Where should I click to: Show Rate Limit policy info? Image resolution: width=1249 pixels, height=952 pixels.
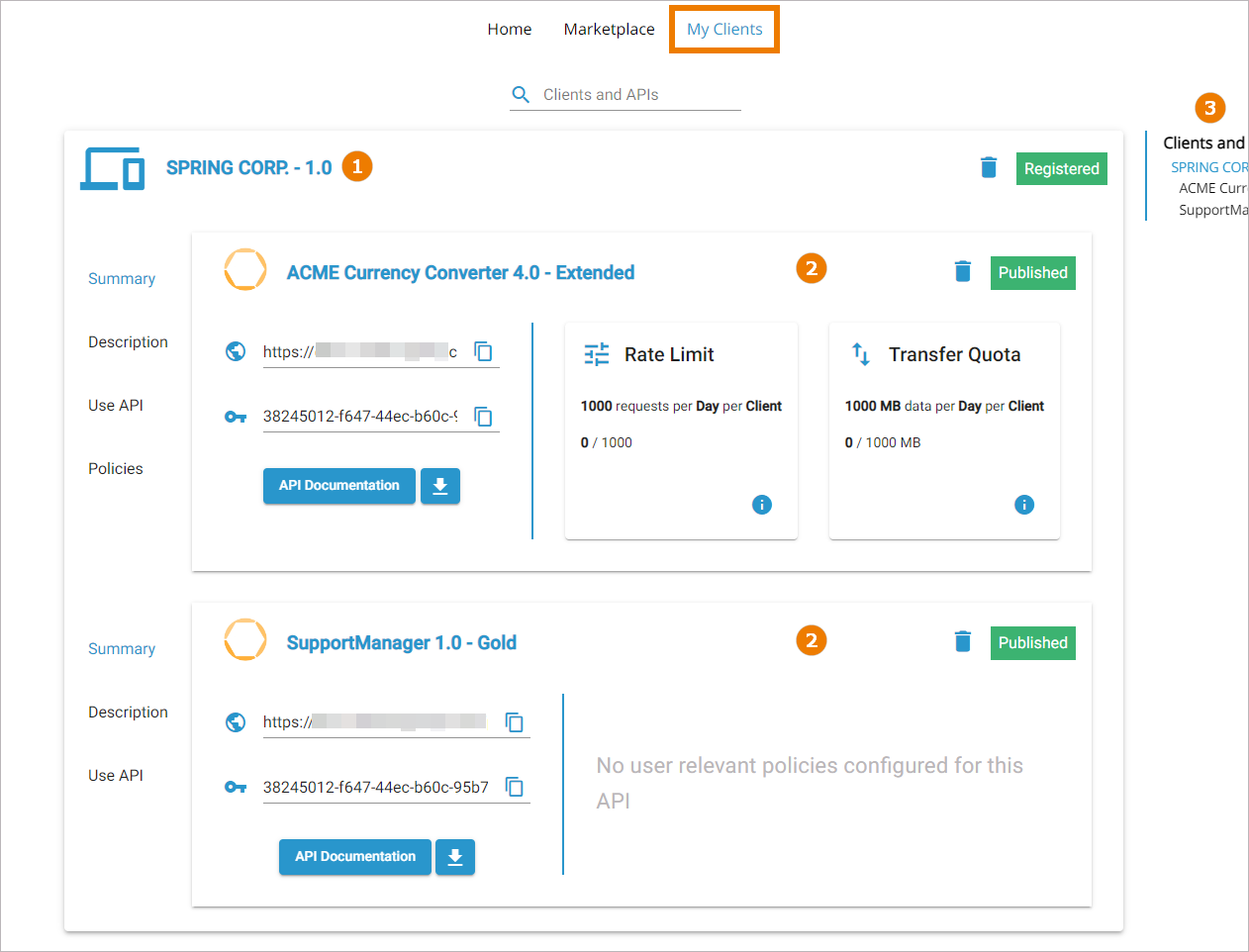pyautogui.click(x=762, y=505)
